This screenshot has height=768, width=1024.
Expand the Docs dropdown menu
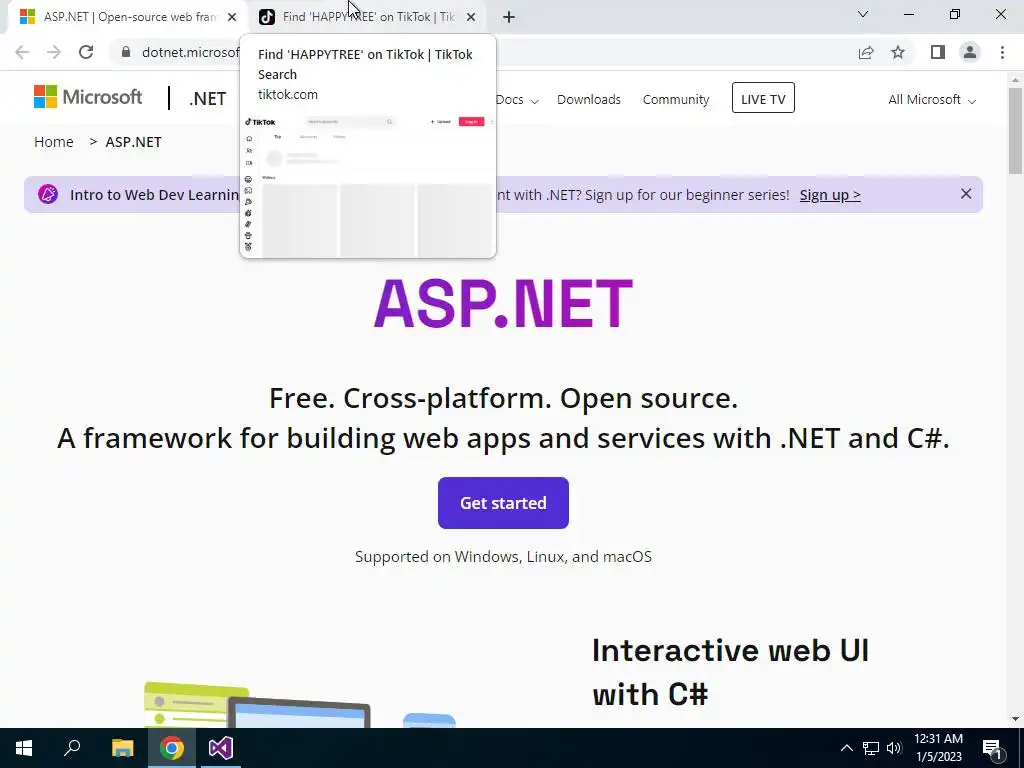pyautogui.click(x=517, y=100)
